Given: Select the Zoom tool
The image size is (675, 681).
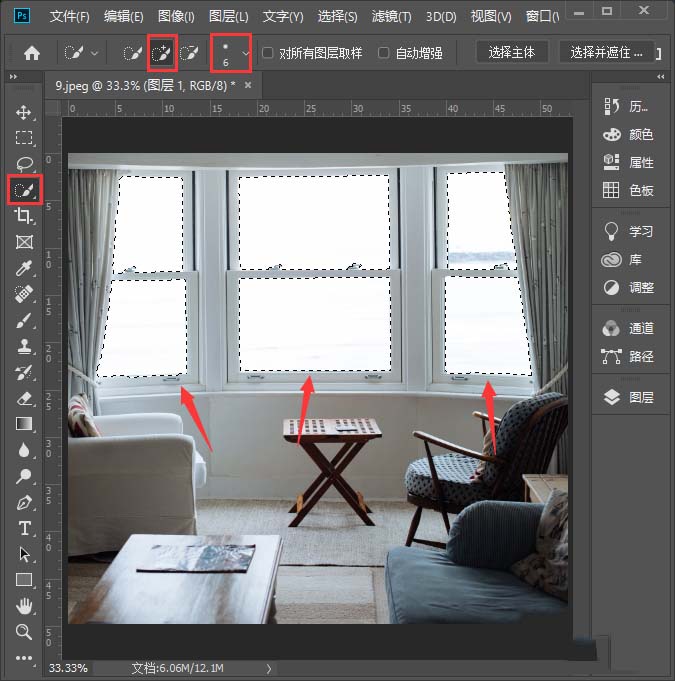Looking at the screenshot, I should coord(23,632).
